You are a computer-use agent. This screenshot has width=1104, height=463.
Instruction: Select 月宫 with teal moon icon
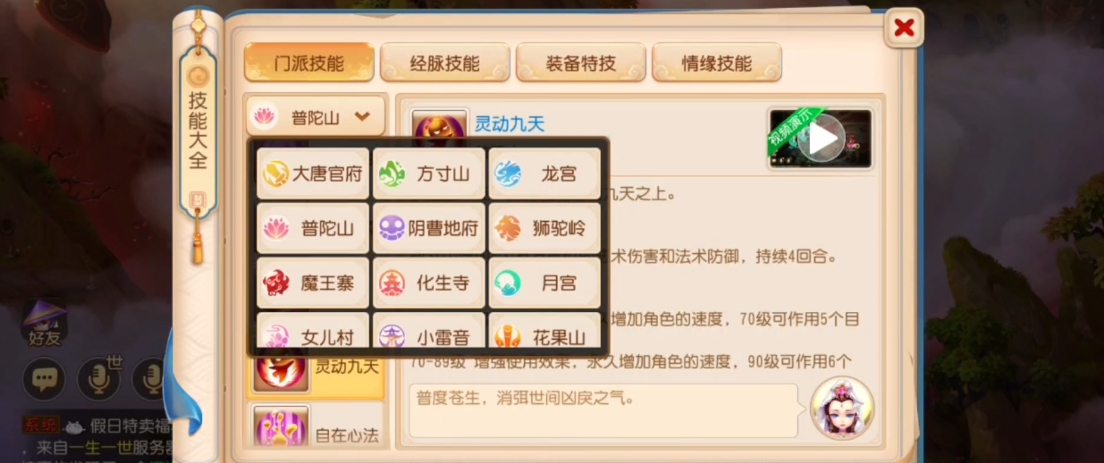pyautogui.click(x=545, y=283)
